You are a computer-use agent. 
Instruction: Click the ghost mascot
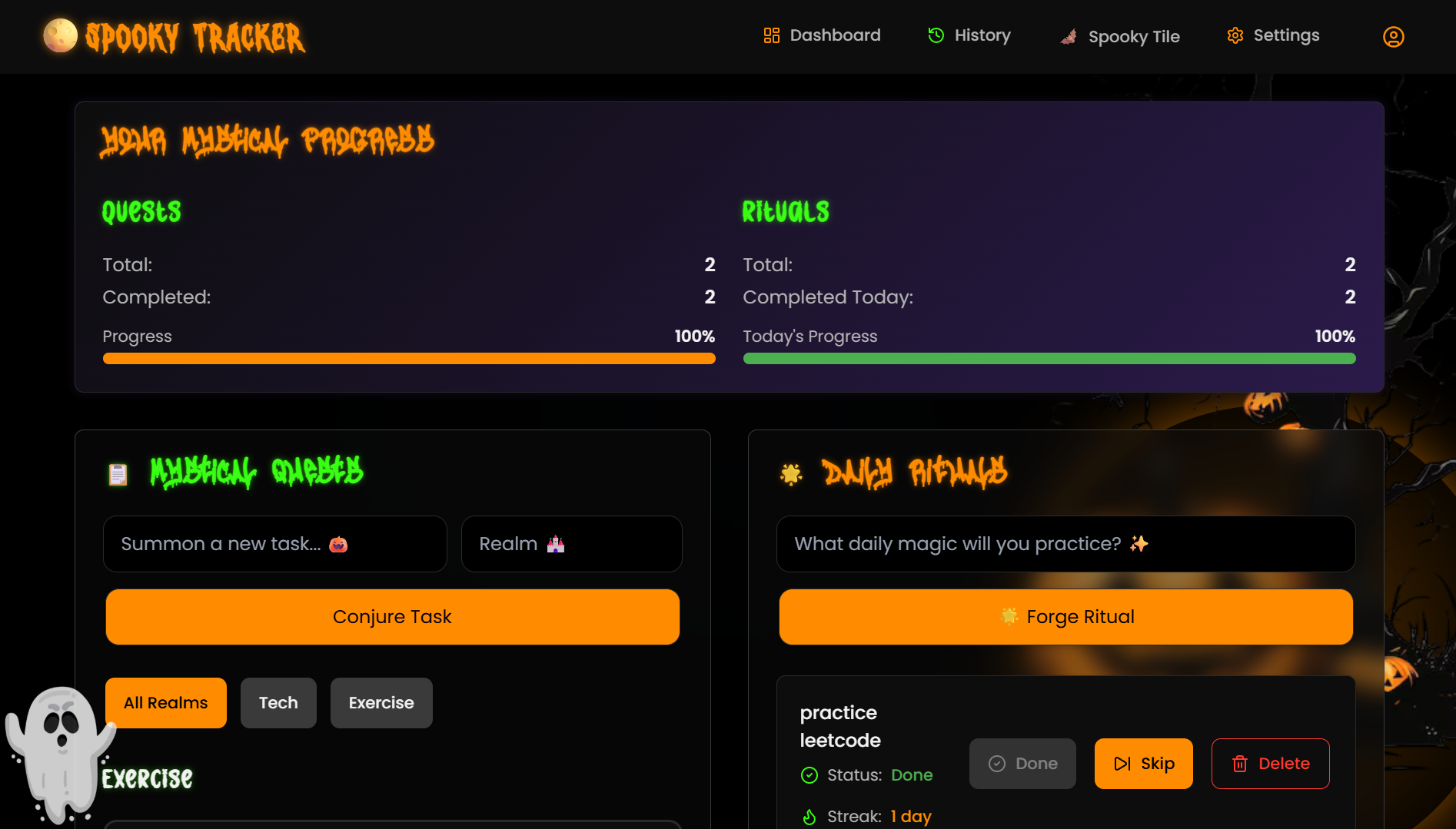tap(60, 754)
